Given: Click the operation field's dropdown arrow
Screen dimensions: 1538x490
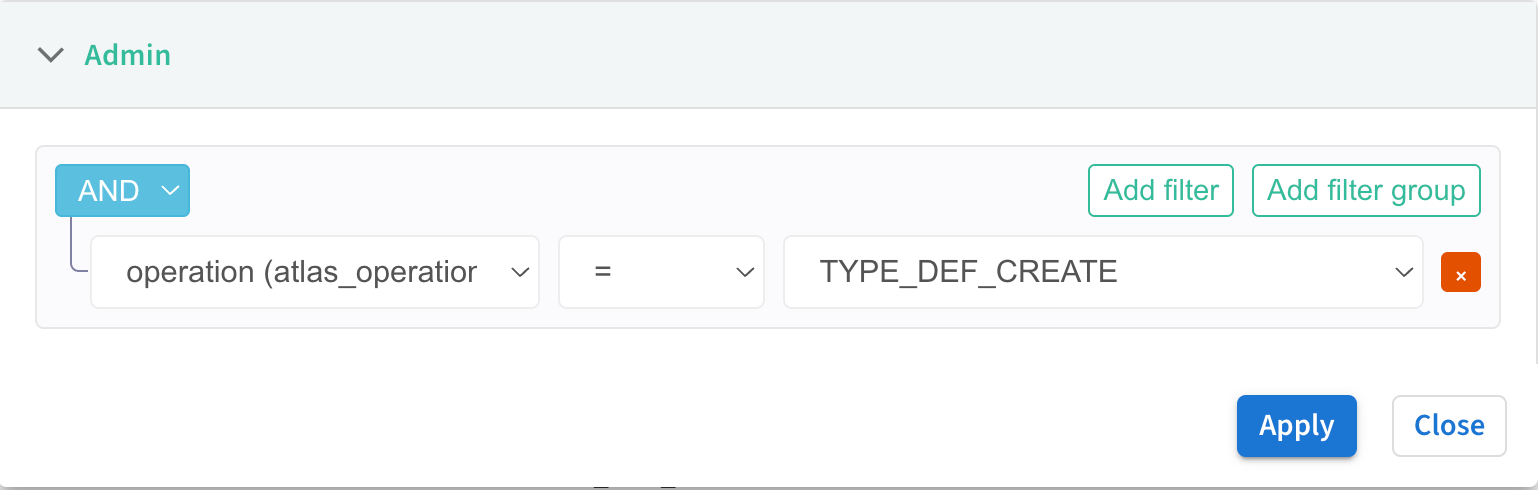Looking at the screenshot, I should (x=520, y=272).
